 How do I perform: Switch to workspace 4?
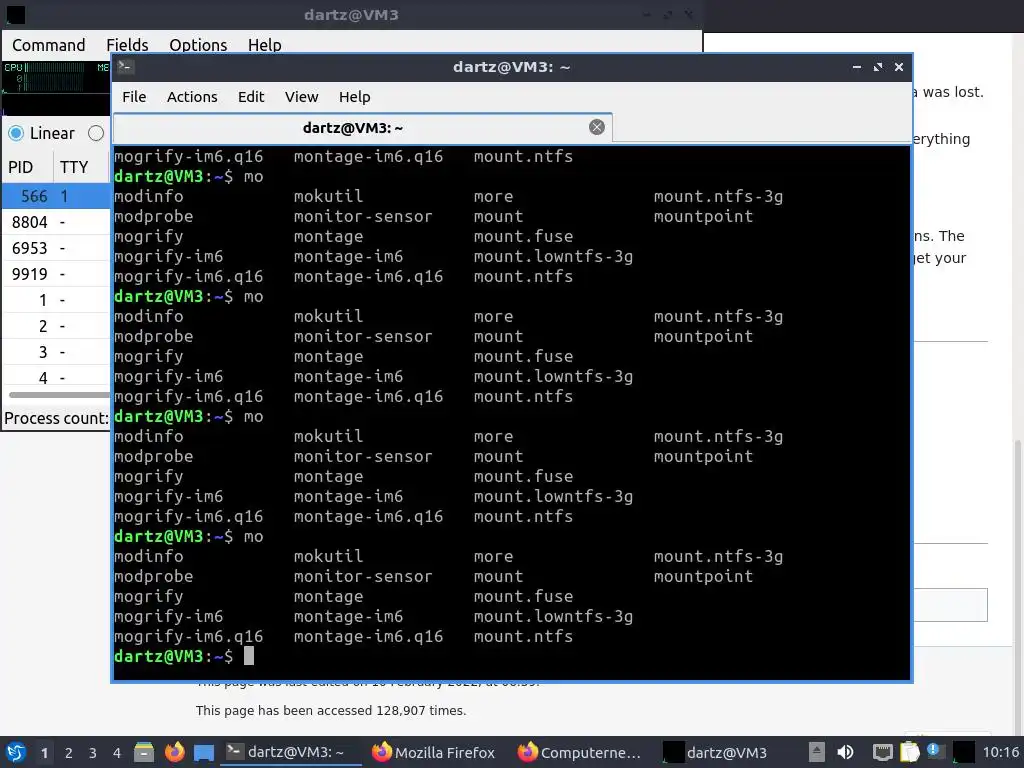(117, 753)
